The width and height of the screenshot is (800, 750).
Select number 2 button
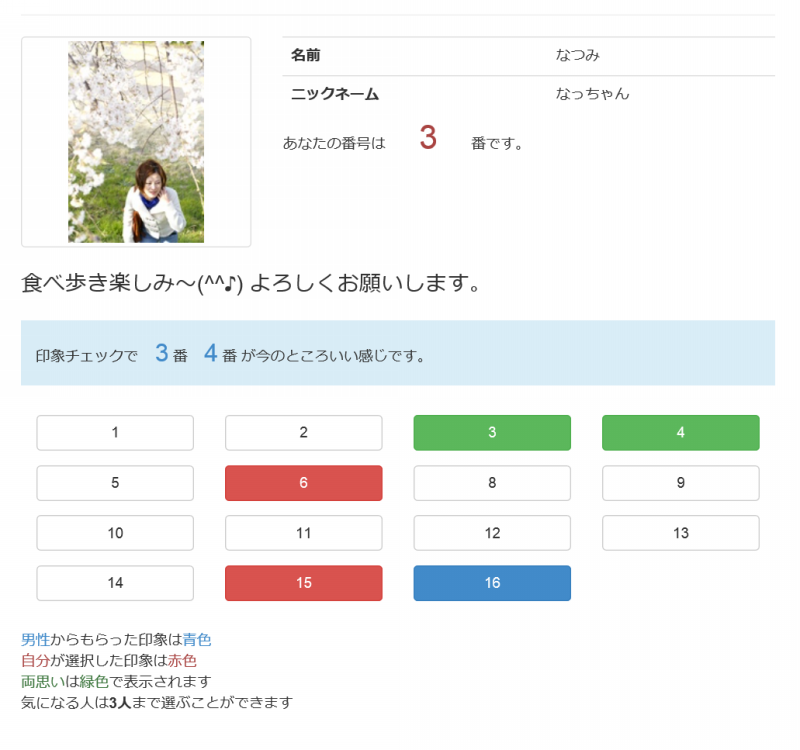(304, 433)
